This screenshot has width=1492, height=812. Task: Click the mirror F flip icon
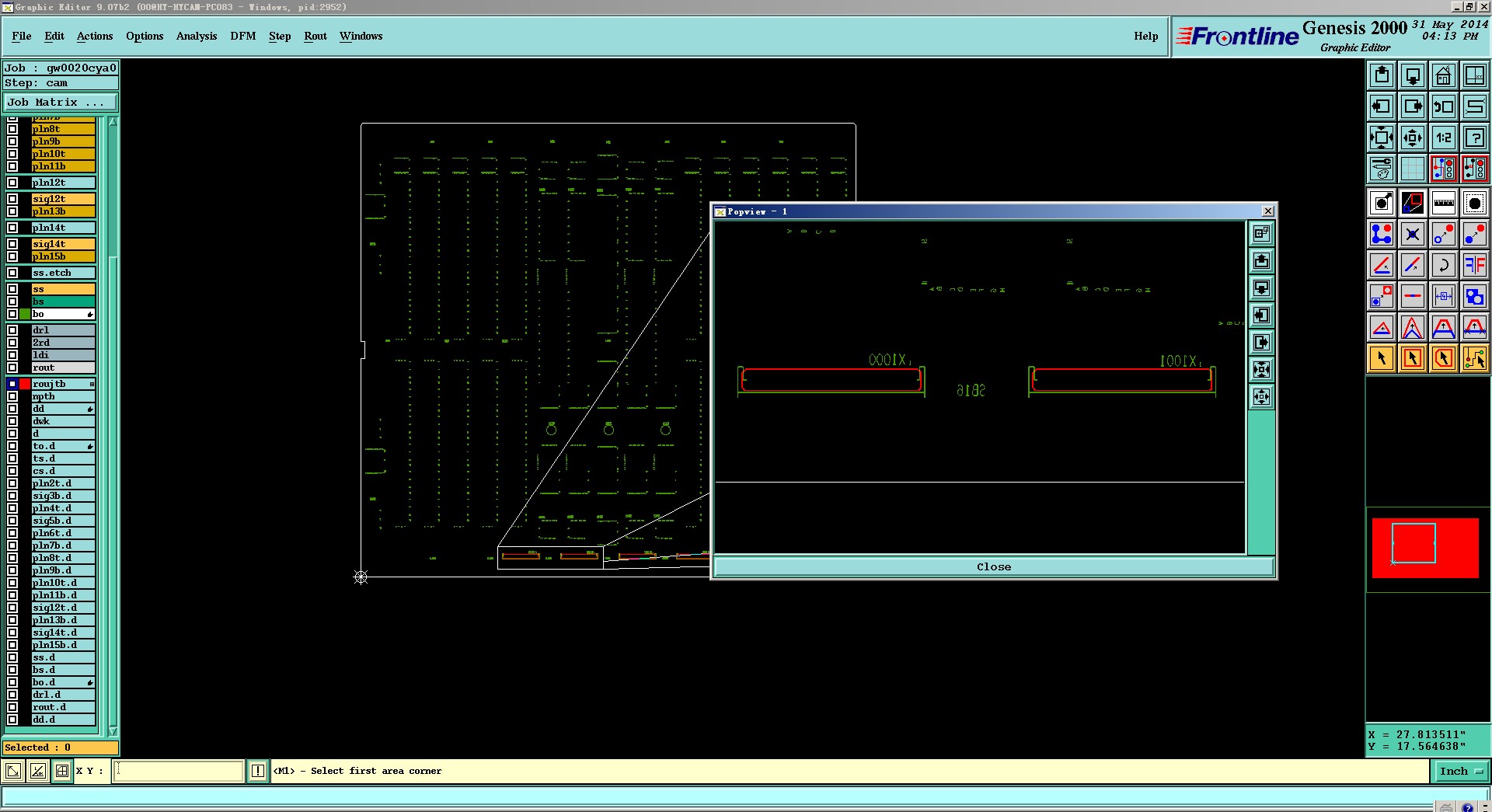click(1474, 265)
